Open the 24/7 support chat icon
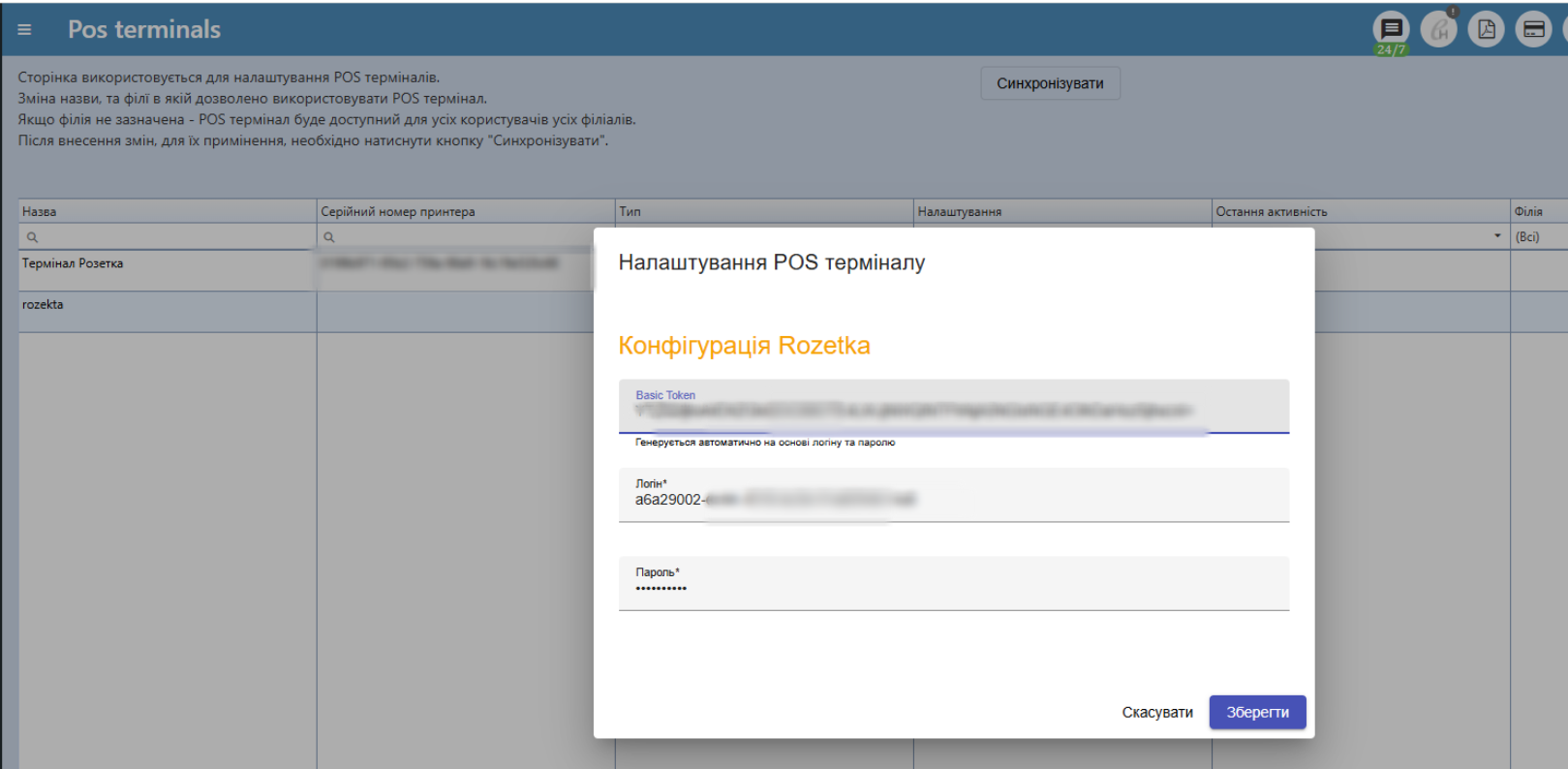The height and width of the screenshot is (769, 1568). [1392, 30]
